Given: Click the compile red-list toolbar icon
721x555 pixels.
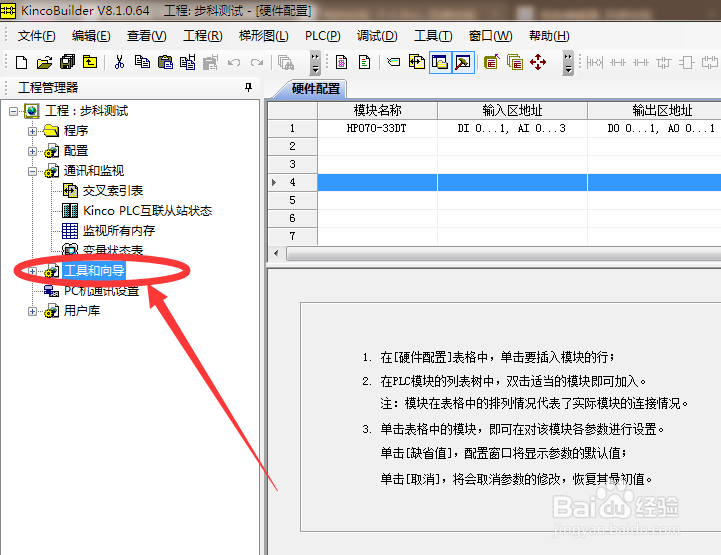Looking at the screenshot, I should 492,62.
